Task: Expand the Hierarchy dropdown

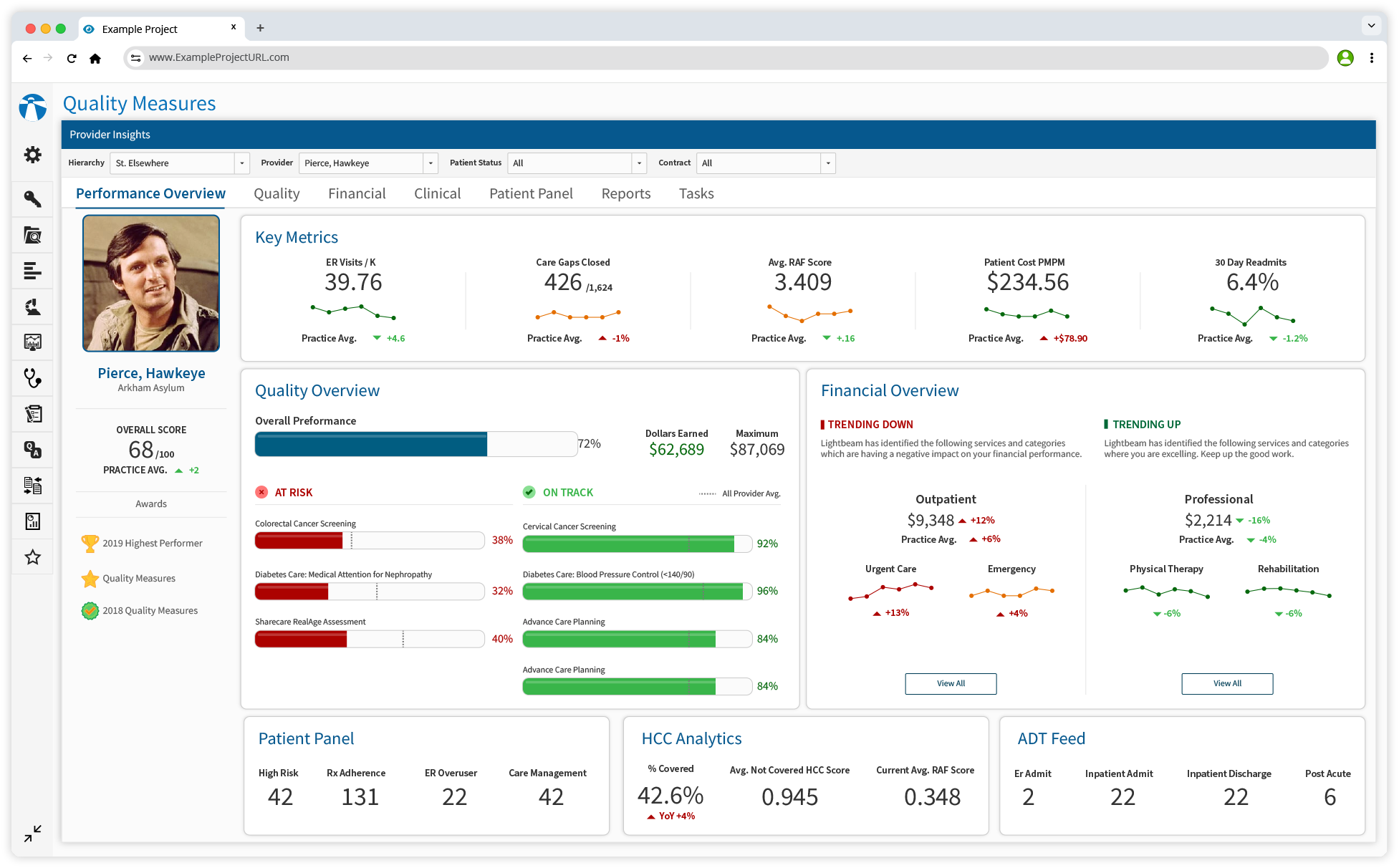Action: point(241,163)
